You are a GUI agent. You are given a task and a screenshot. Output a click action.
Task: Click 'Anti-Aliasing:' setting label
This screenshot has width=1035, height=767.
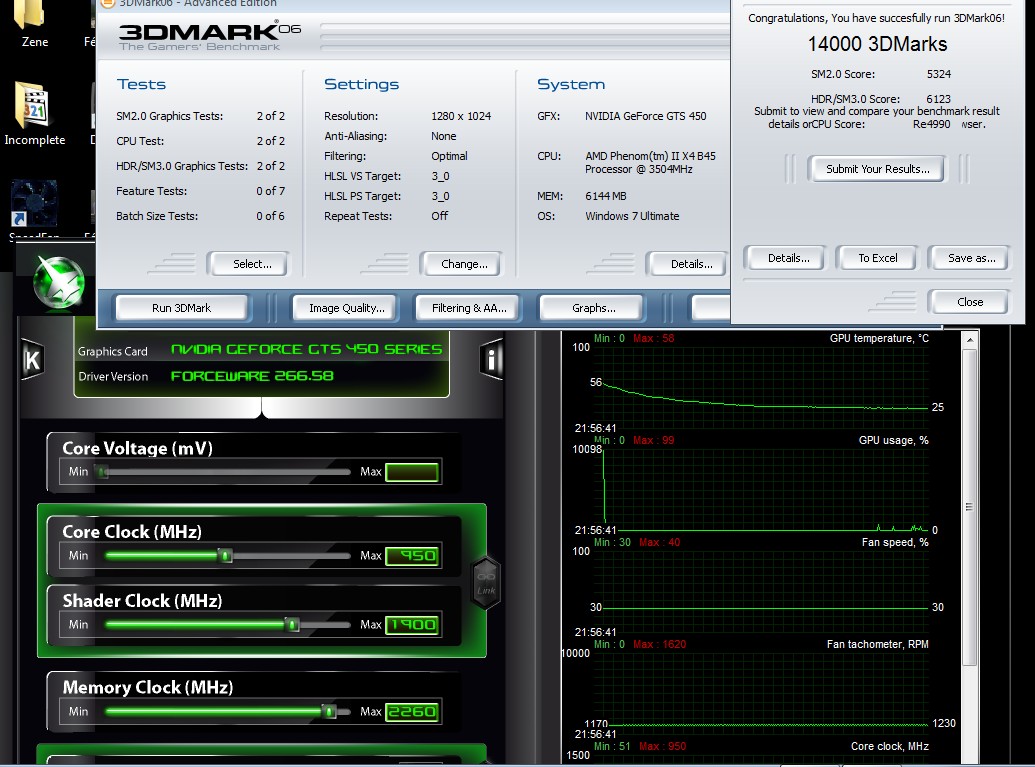click(x=355, y=136)
